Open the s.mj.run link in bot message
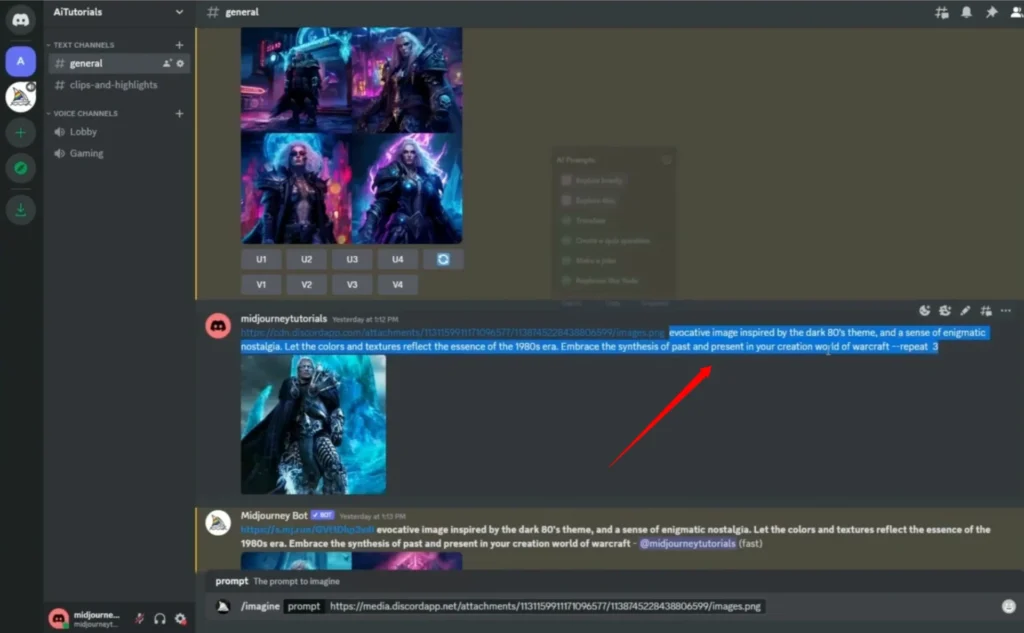Screen dimensions: 1024x633 [308, 530]
